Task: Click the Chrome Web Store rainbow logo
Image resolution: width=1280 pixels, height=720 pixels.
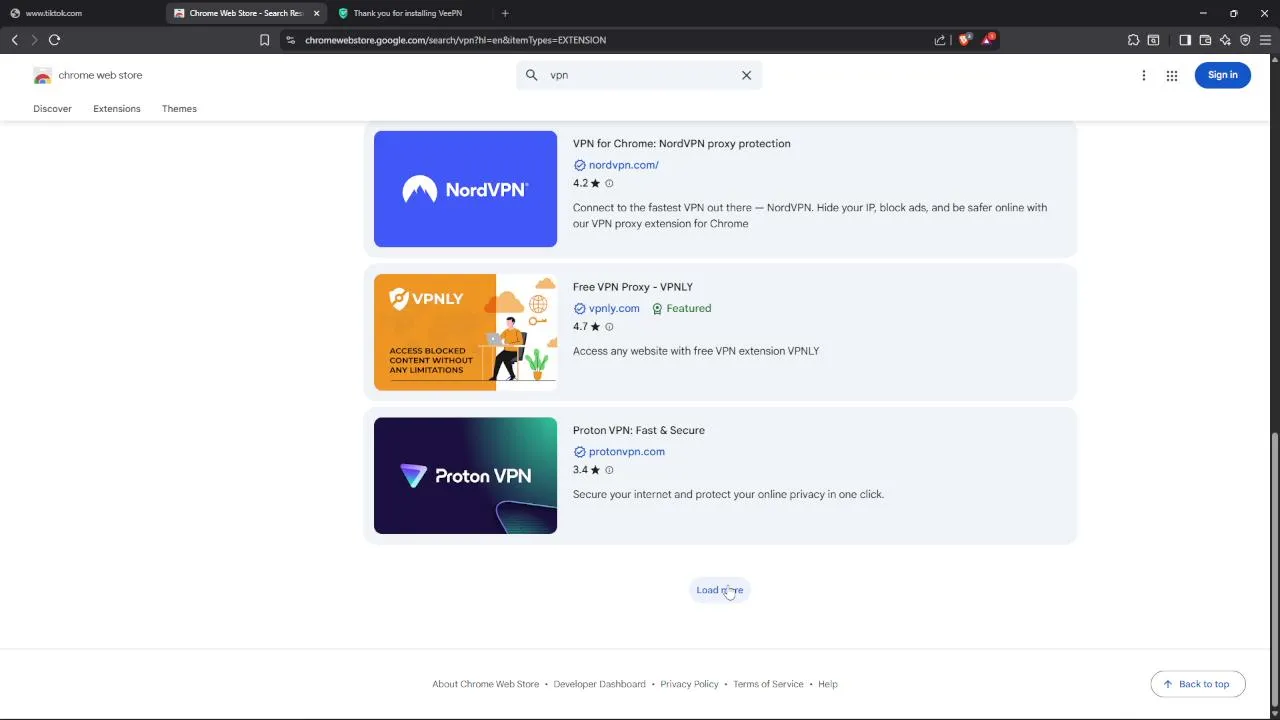Action: (x=42, y=76)
